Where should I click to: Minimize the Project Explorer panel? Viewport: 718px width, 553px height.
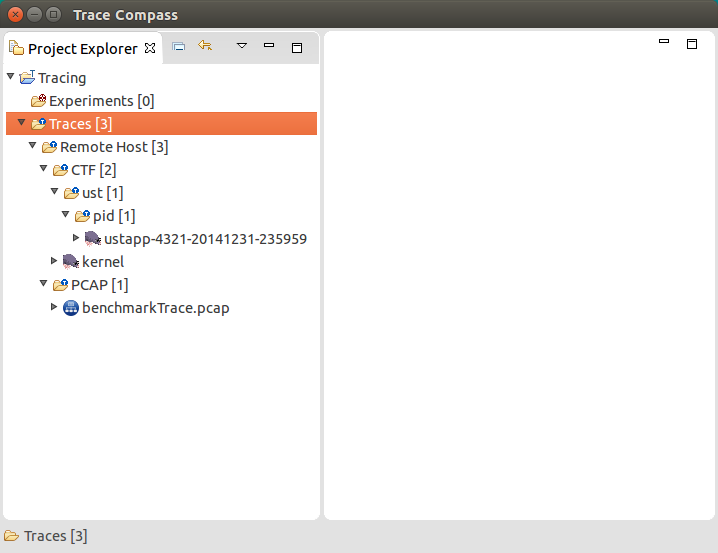(x=268, y=46)
